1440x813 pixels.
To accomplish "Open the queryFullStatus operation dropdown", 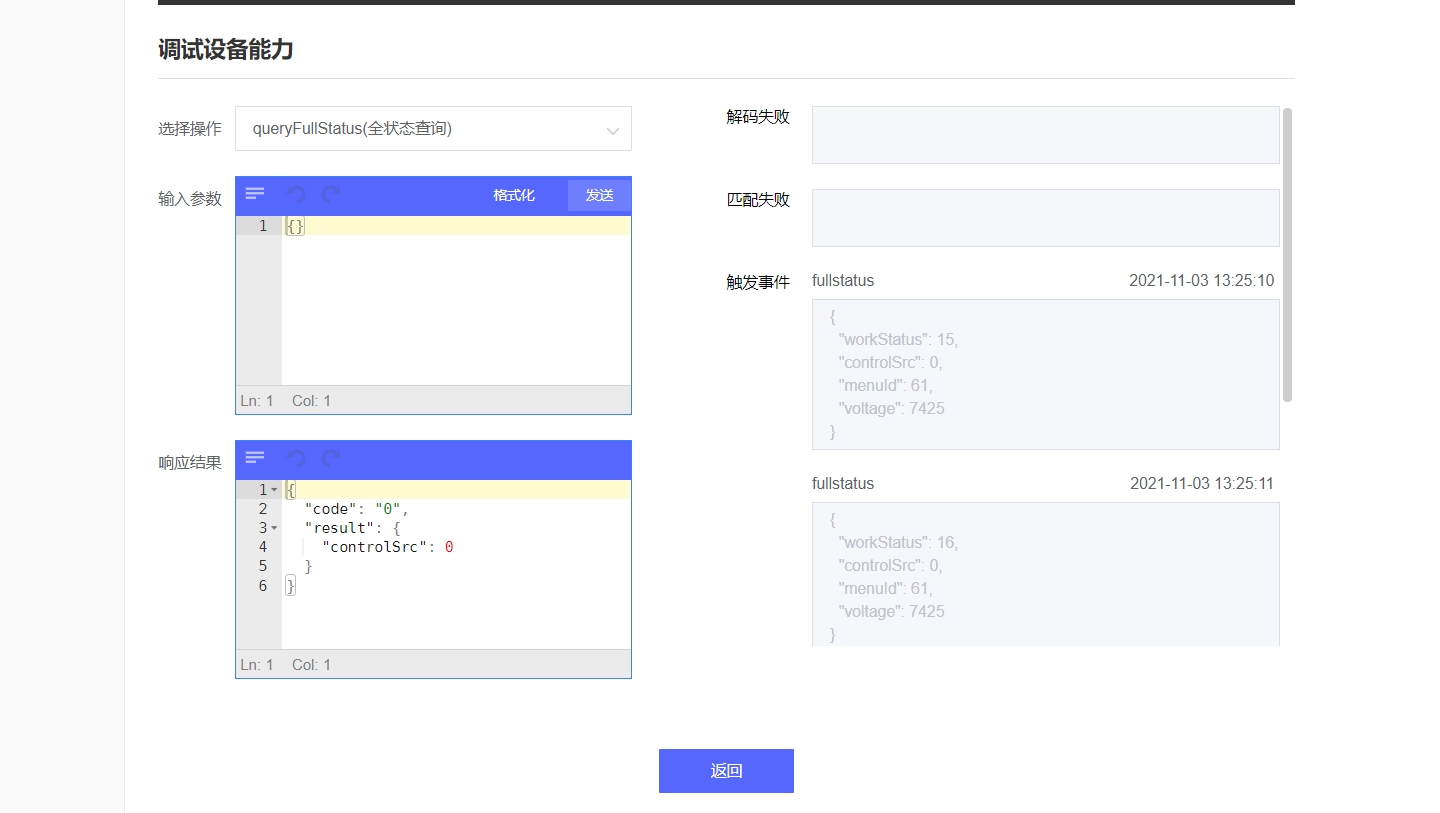I will click(433, 129).
